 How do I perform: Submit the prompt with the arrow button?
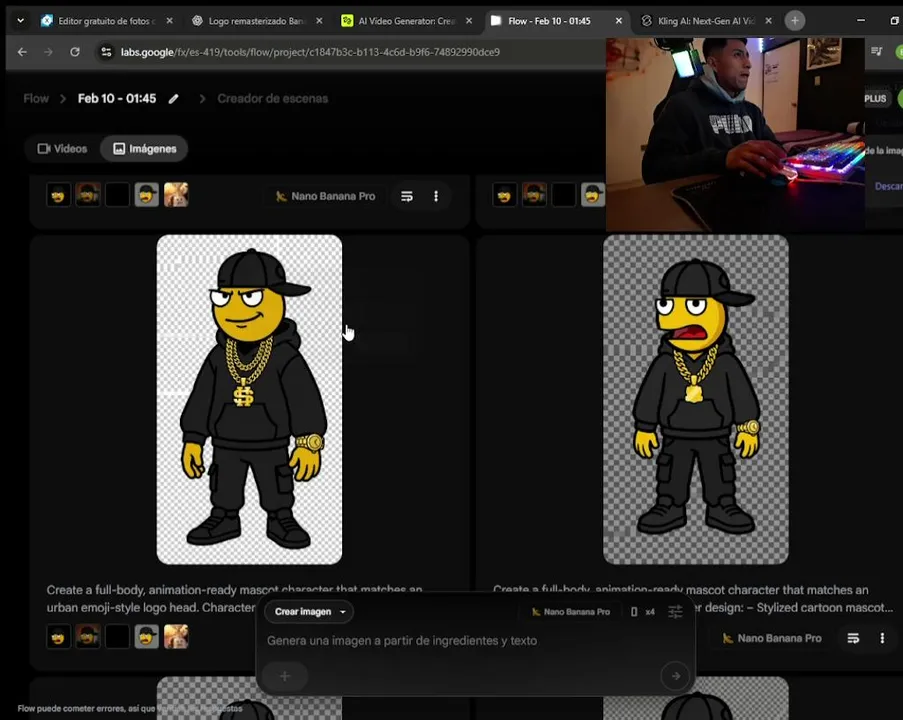pyautogui.click(x=676, y=676)
